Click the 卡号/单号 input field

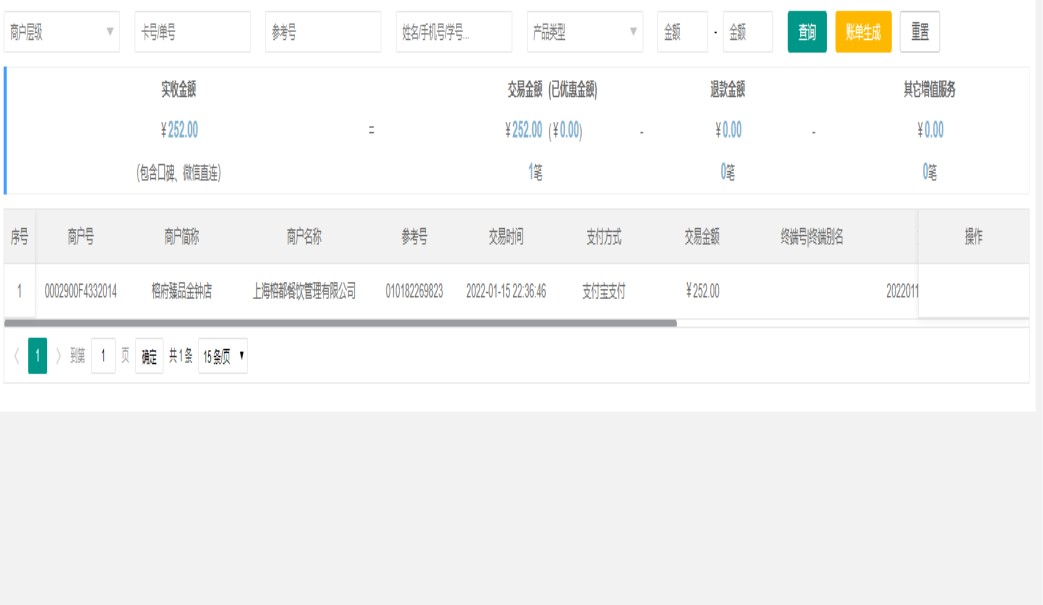click(x=192, y=32)
